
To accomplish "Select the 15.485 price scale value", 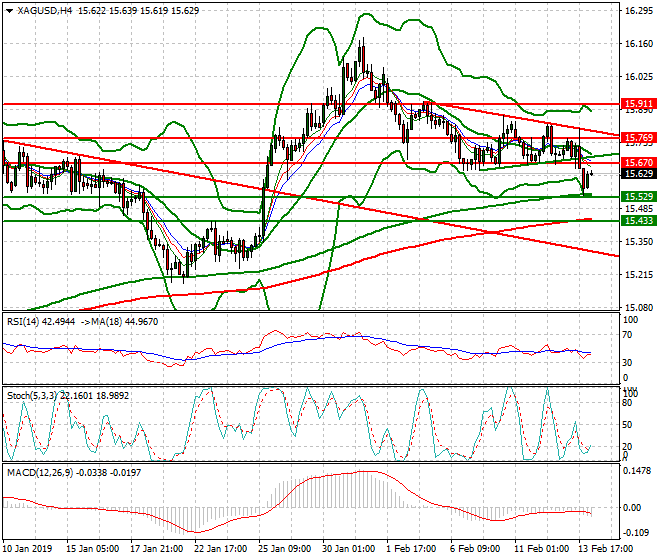I will (639, 209).
